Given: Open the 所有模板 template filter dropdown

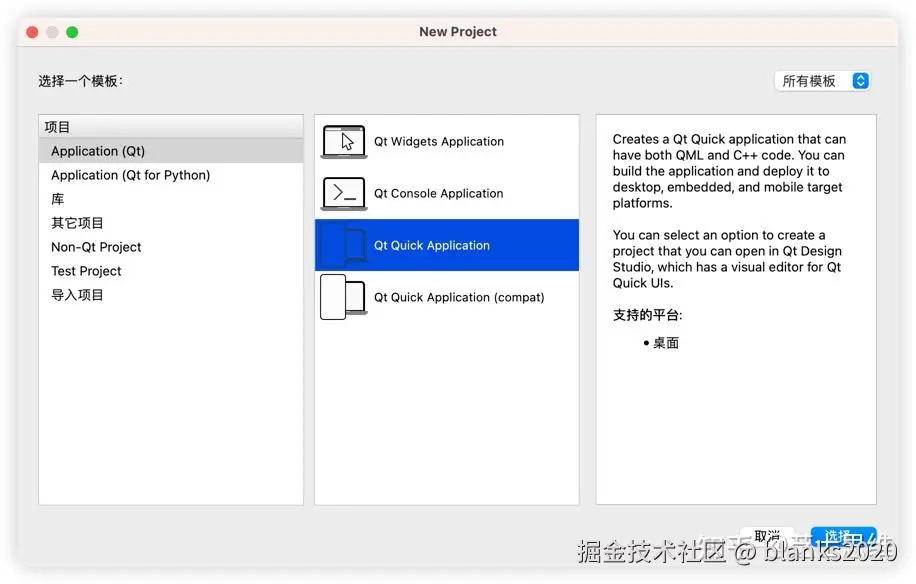Looking at the screenshot, I should tap(822, 81).
